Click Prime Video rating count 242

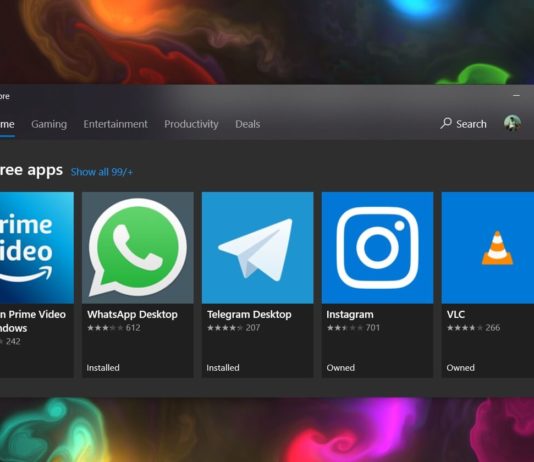[13, 341]
